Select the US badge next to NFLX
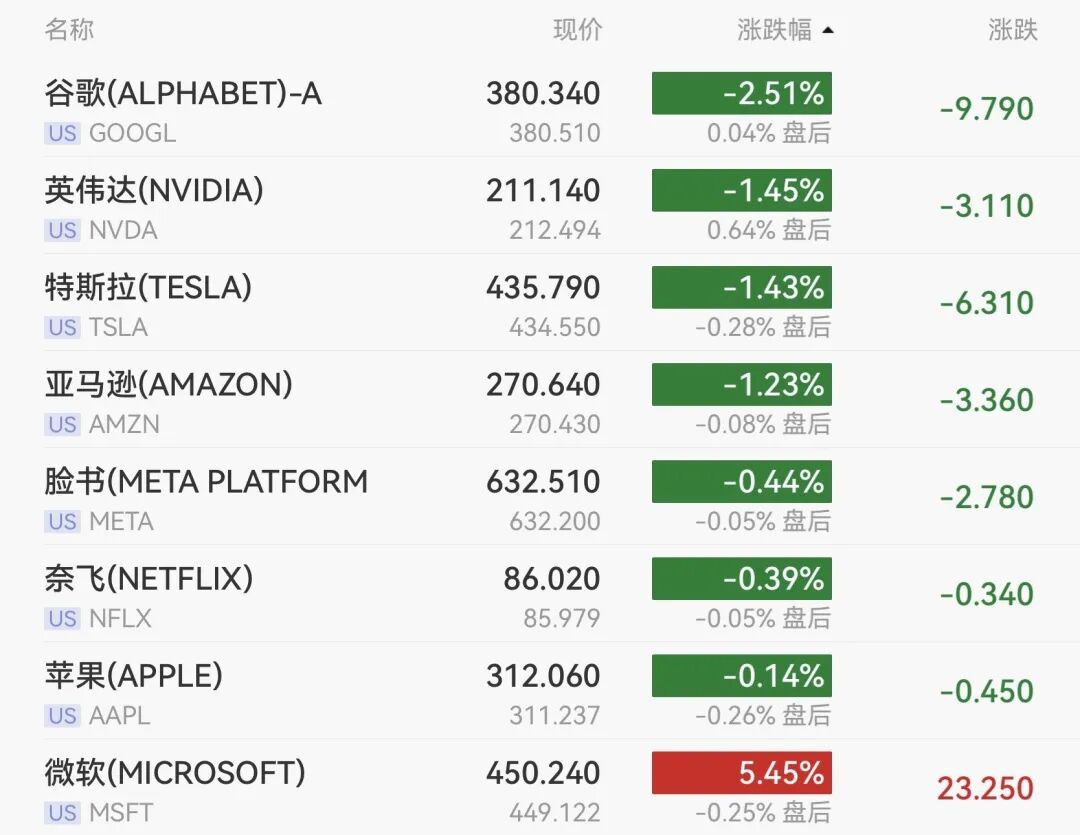The image size is (1080, 835). pyautogui.click(x=63, y=619)
